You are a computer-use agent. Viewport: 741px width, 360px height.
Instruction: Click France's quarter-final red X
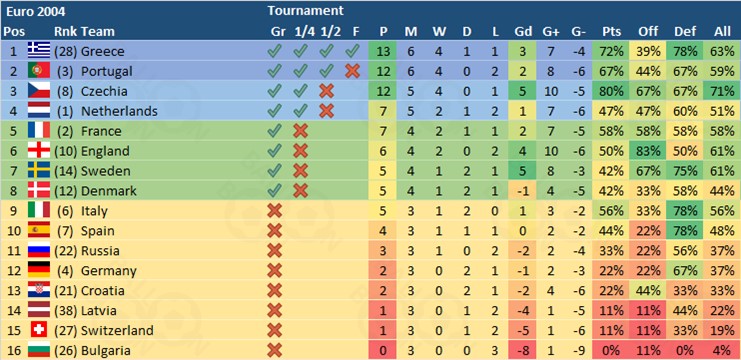pyautogui.click(x=300, y=130)
